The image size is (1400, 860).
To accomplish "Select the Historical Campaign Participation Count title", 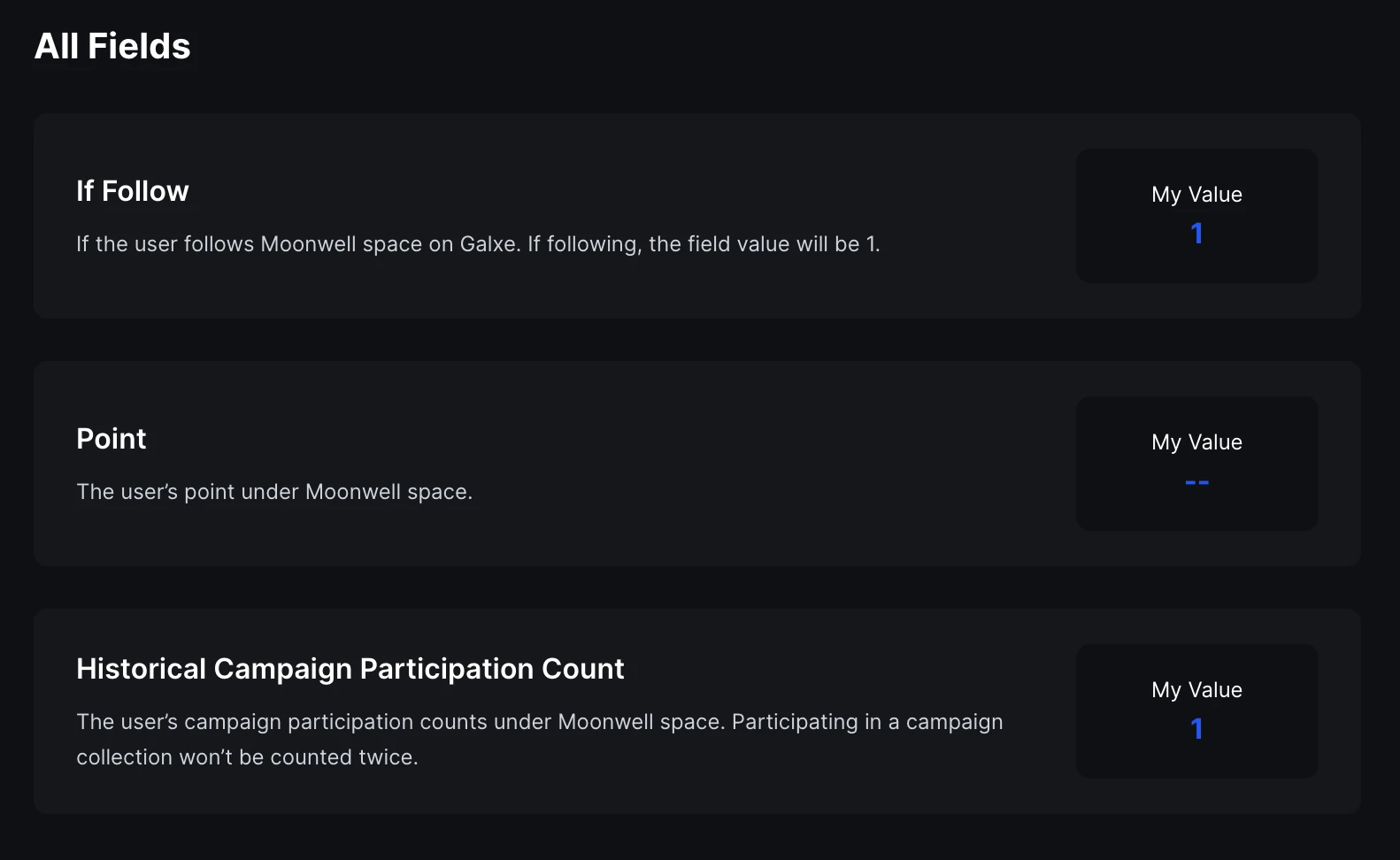I will tap(350, 669).
